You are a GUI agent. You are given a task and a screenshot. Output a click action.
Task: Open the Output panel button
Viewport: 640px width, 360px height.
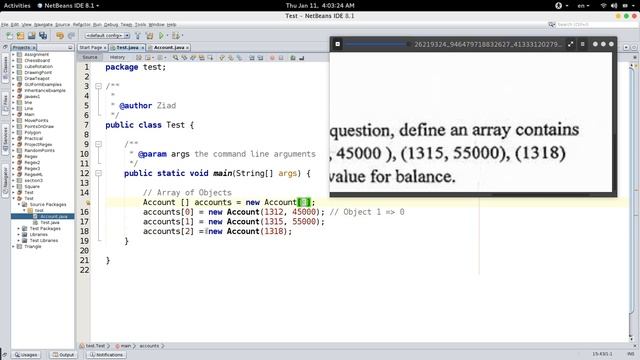63,355
